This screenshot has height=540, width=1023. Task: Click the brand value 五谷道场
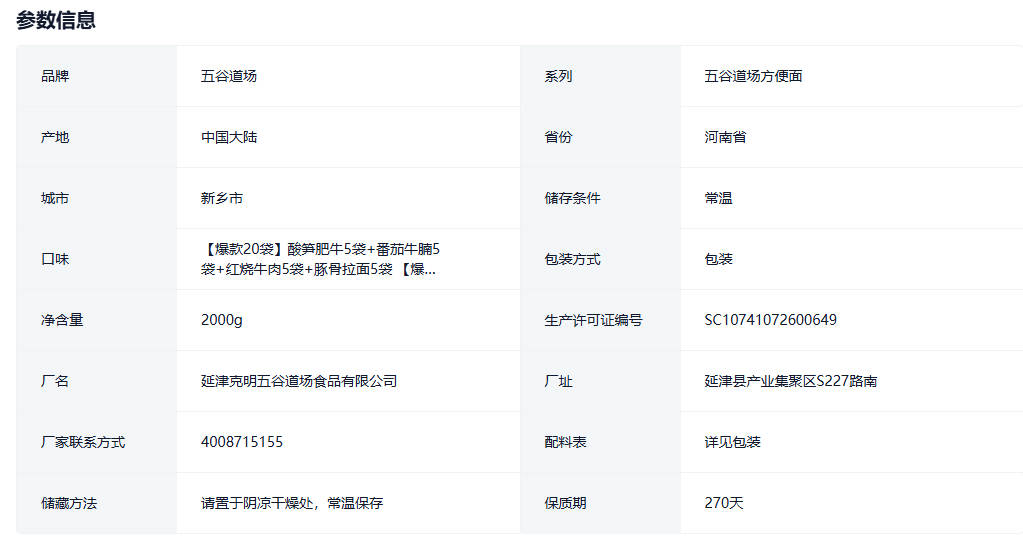(229, 76)
